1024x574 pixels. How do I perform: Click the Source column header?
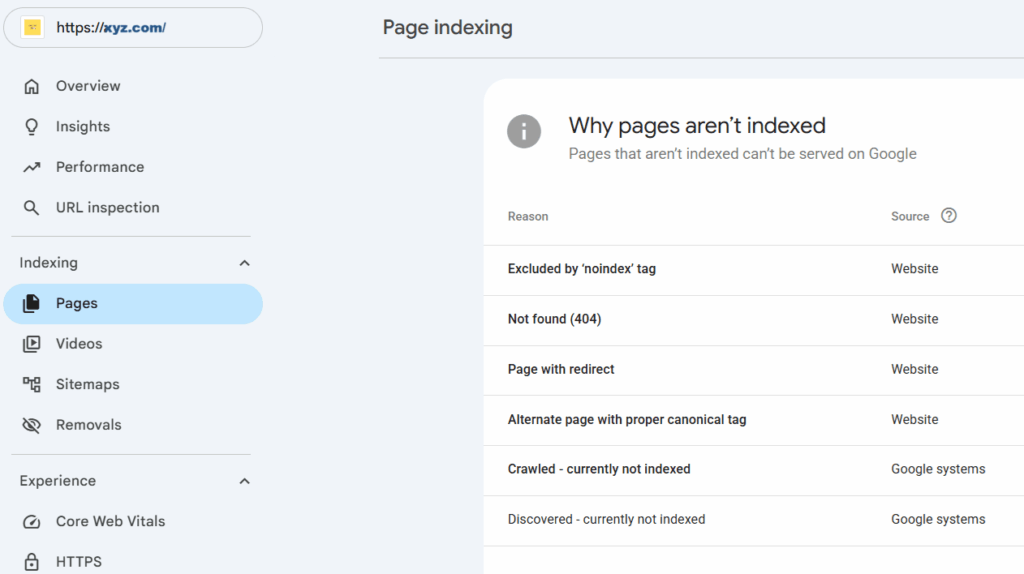click(910, 216)
